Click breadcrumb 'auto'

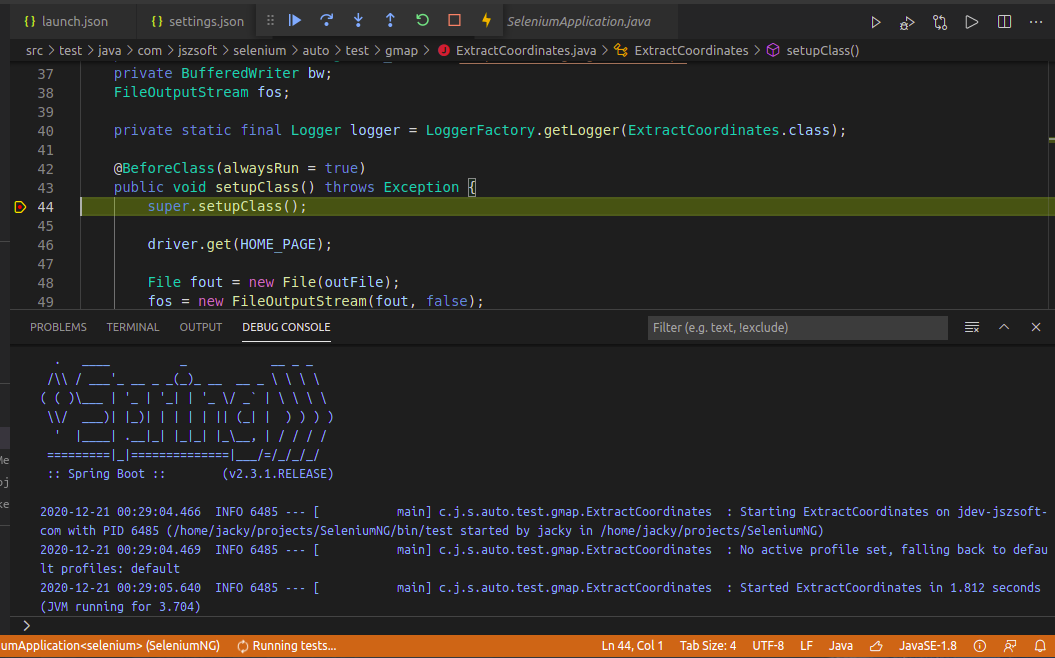(x=316, y=50)
